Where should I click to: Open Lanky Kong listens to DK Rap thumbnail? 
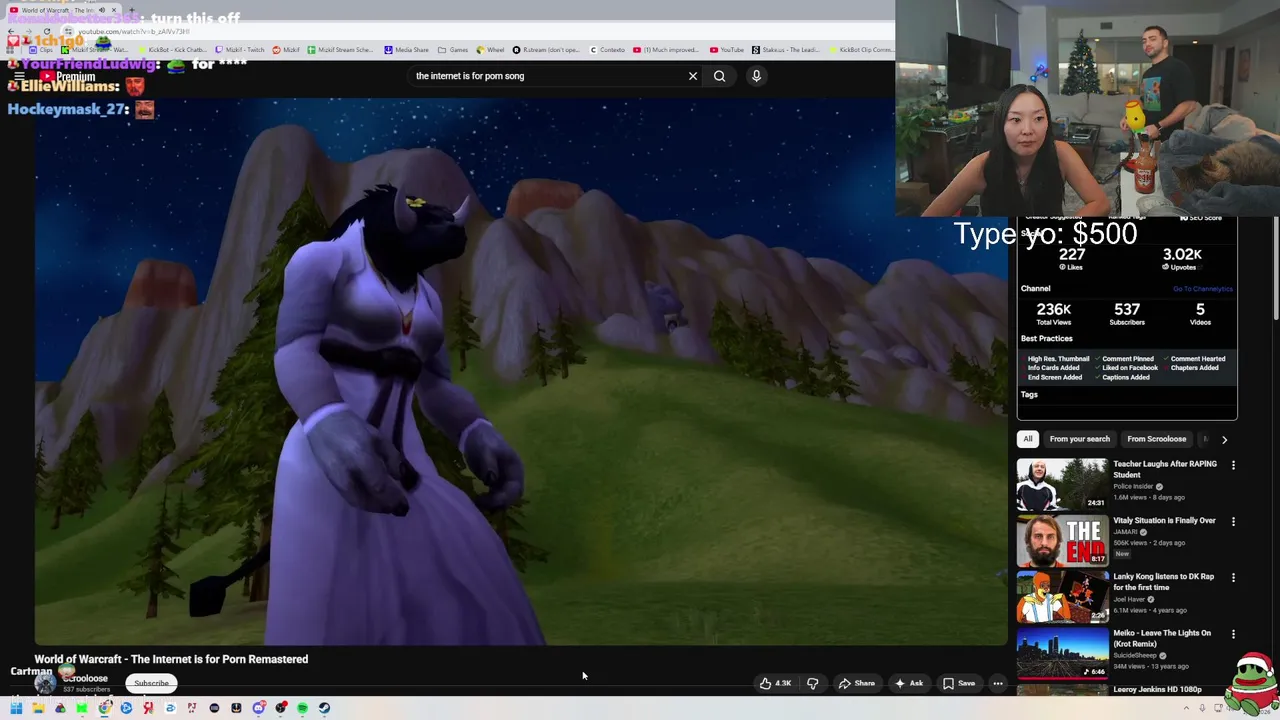pos(1062,597)
